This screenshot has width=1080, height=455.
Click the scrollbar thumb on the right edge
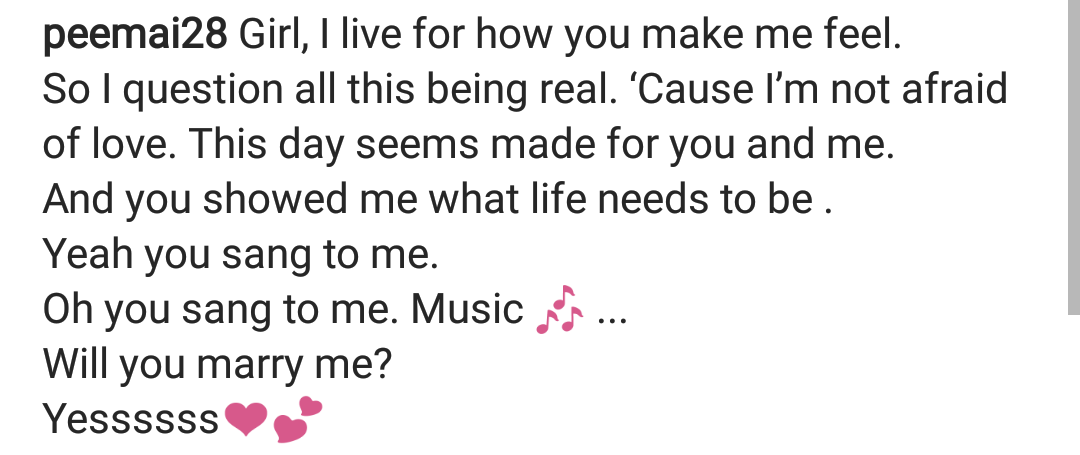point(1074,157)
